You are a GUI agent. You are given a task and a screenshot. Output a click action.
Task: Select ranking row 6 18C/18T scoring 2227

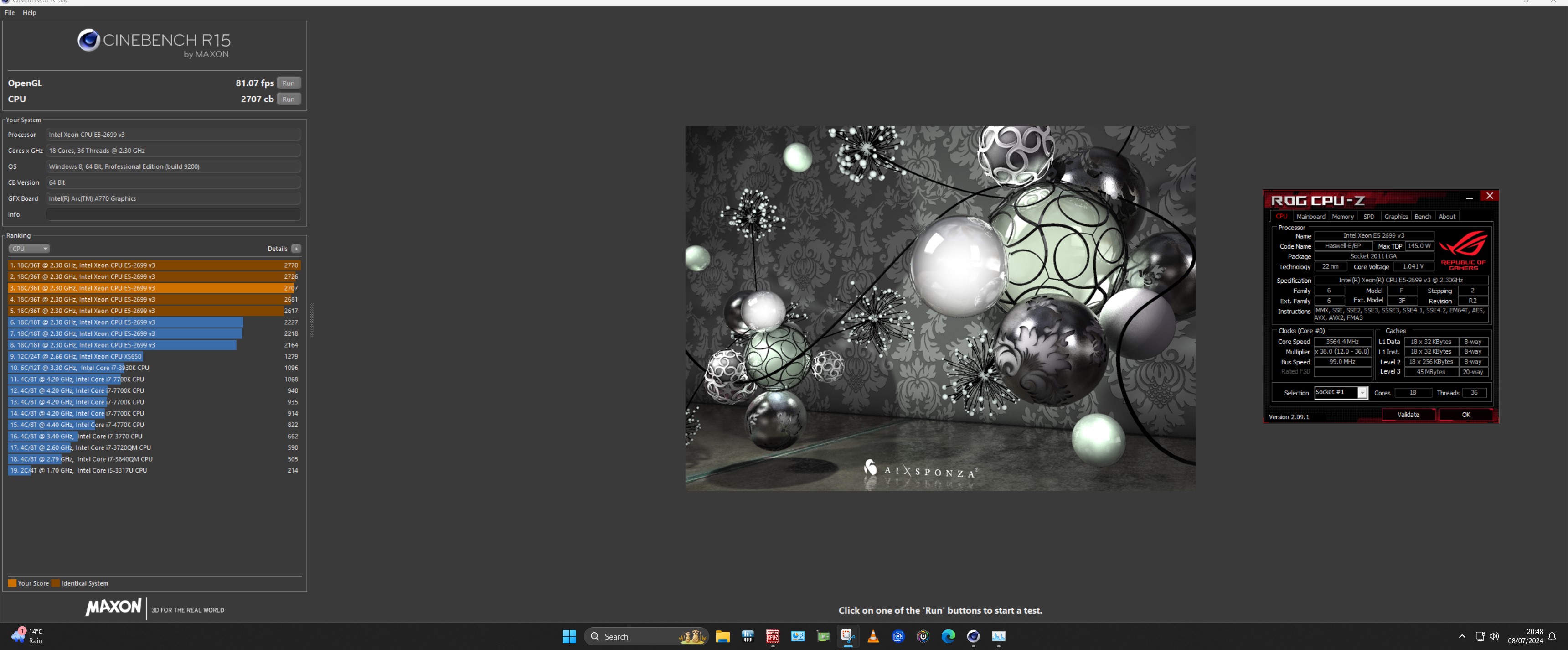point(155,322)
